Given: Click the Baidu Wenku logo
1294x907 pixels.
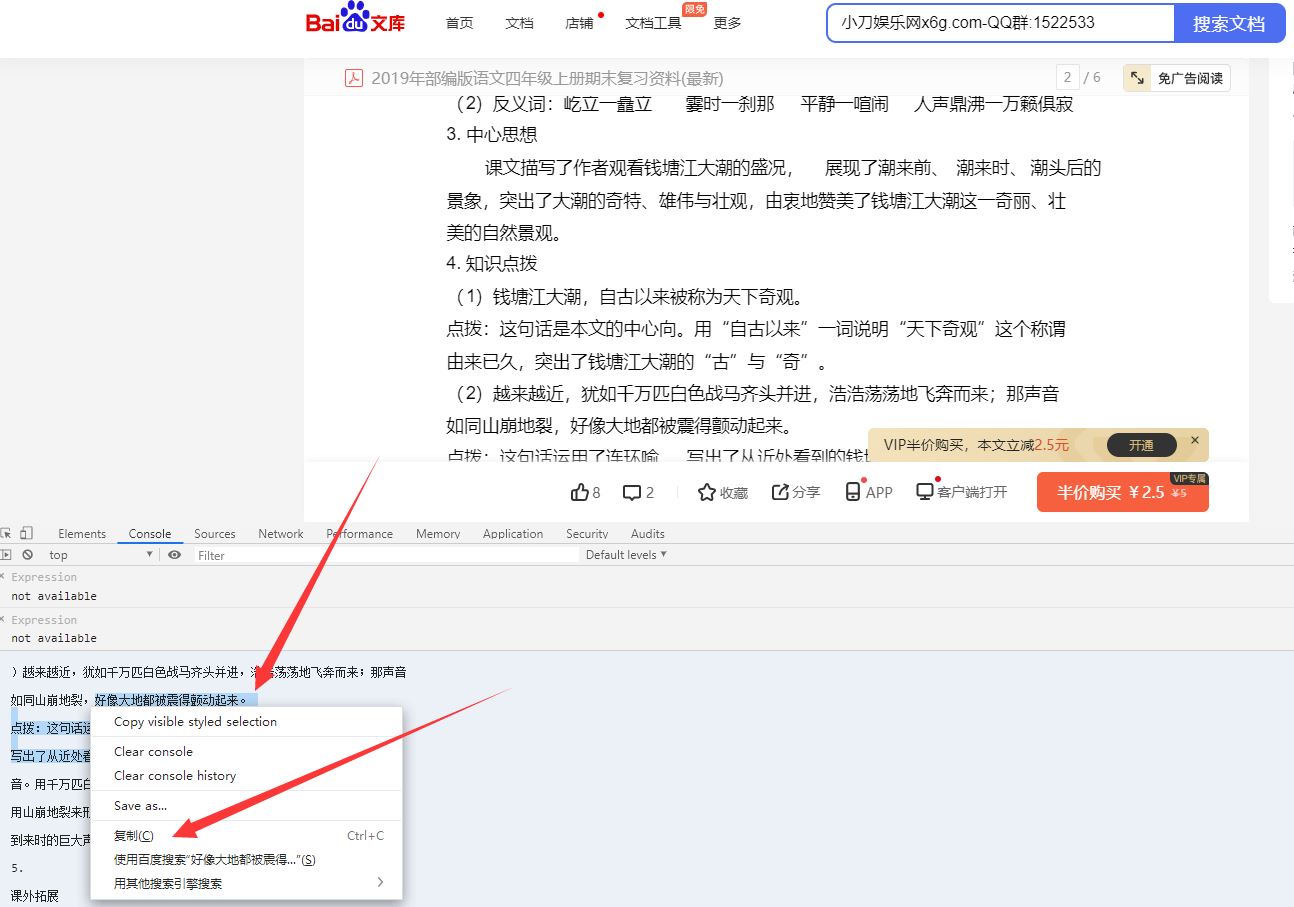Looking at the screenshot, I should 354,22.
